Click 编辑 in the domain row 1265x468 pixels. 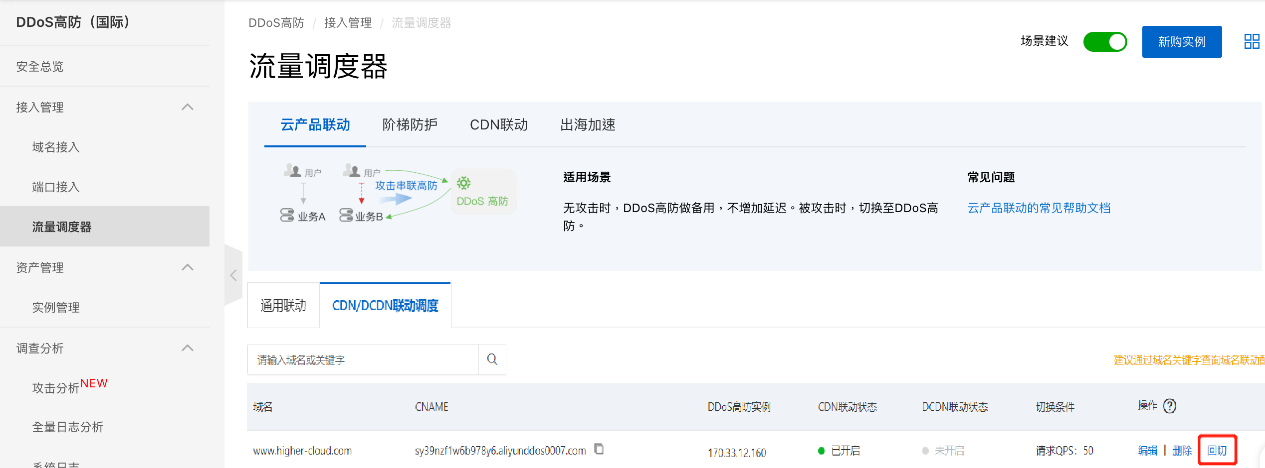click(x=1148, y=450)
